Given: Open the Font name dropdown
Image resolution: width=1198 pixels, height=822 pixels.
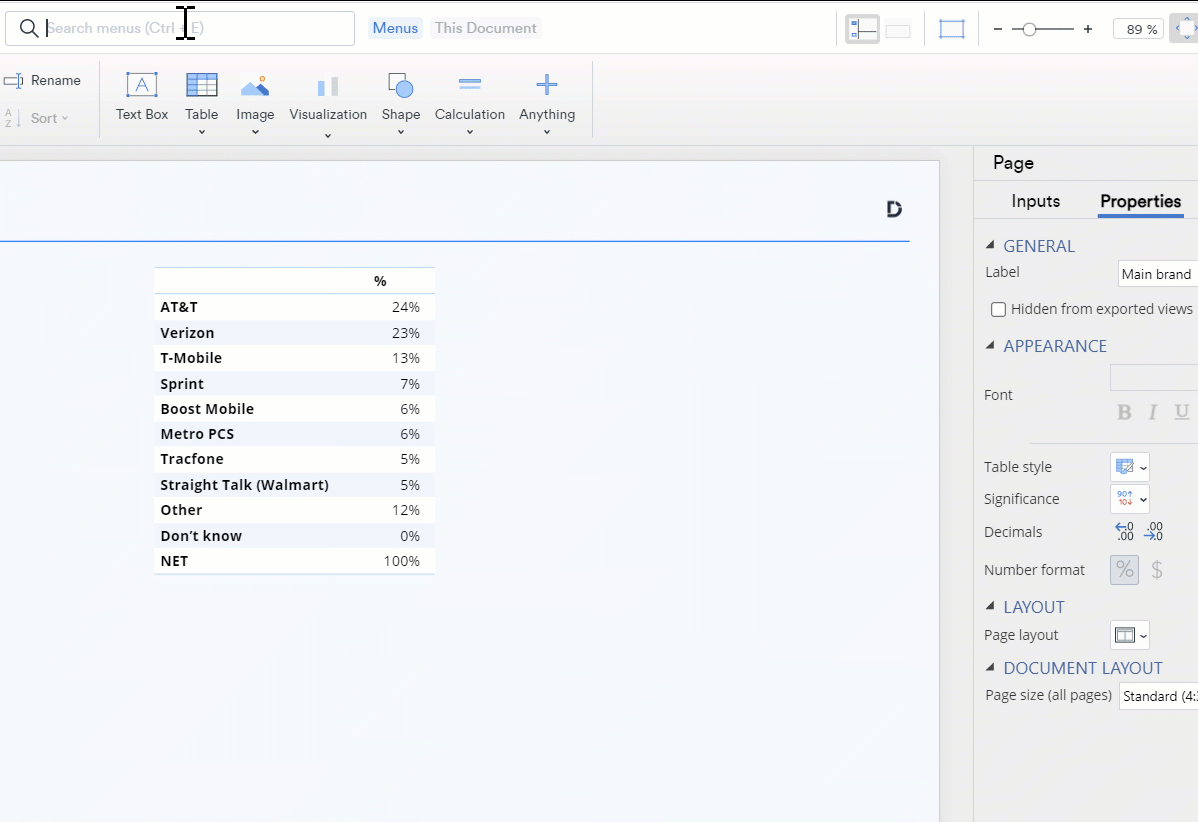Looking at the screenshot, I should [x=1154, y=377].
